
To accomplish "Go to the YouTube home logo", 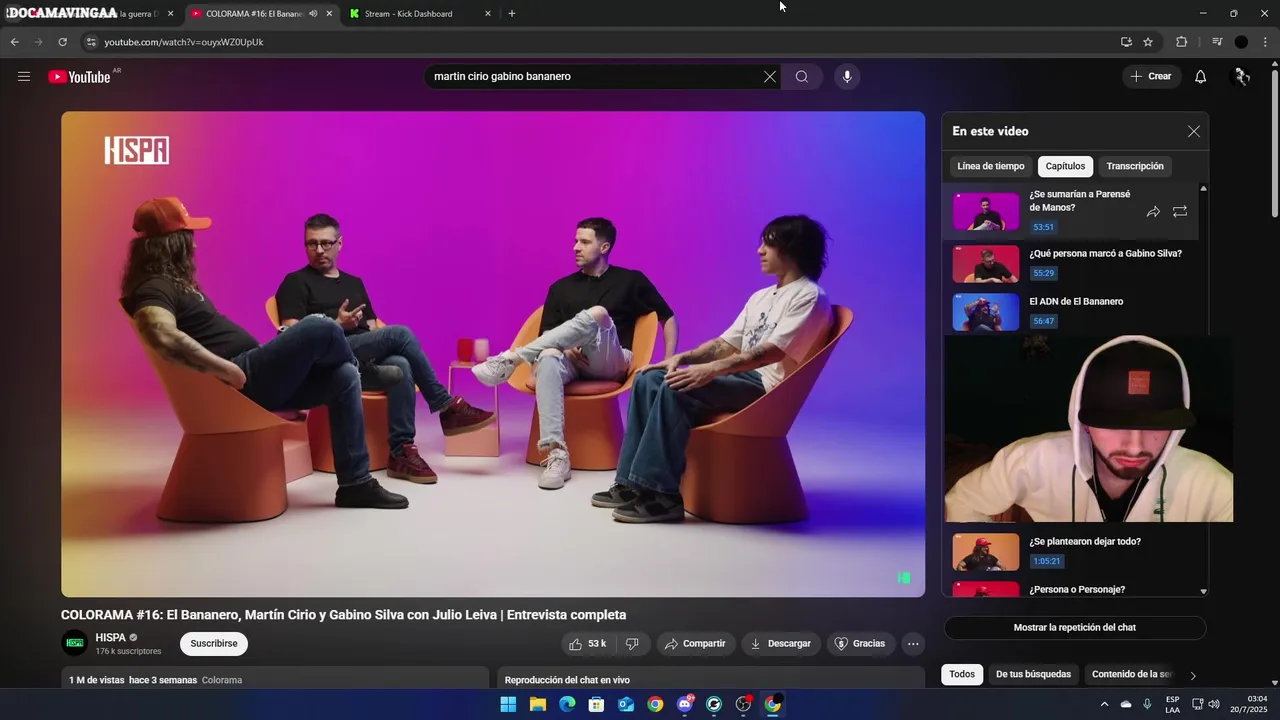I will [x=80, y=77].
